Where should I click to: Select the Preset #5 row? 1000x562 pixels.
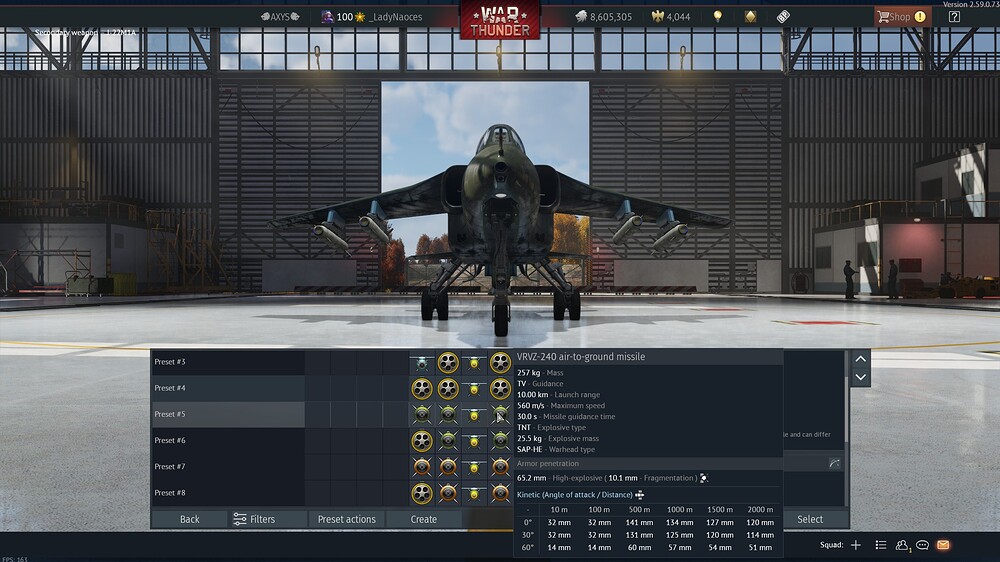click(228, 414)
